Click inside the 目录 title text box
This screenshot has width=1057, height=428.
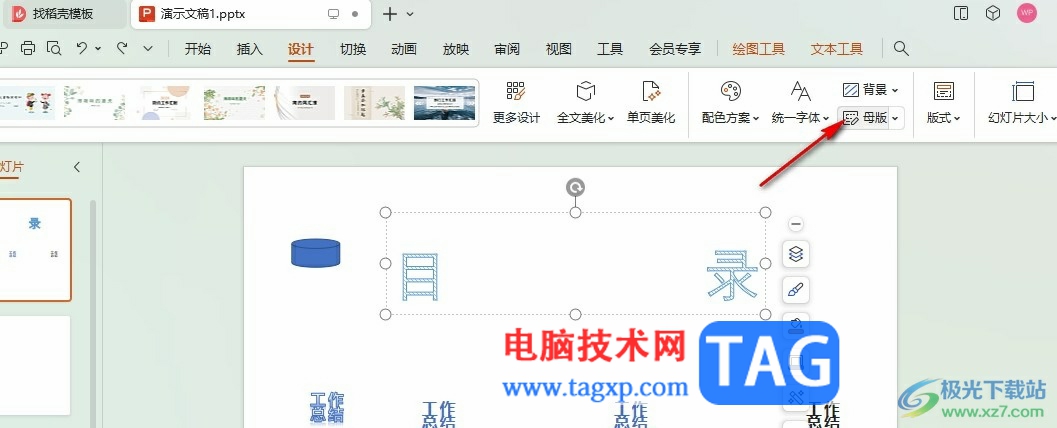coord(575,264)
